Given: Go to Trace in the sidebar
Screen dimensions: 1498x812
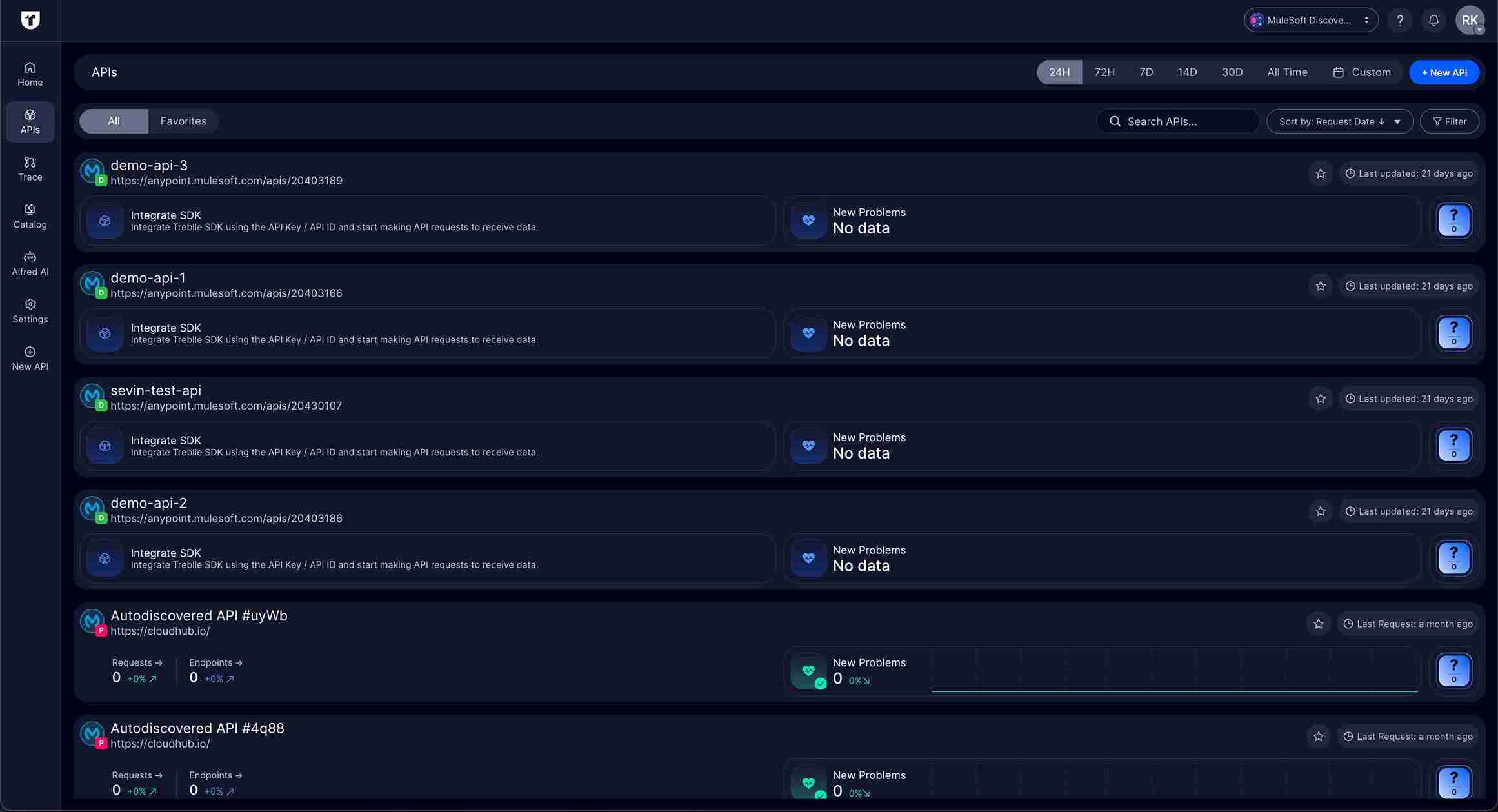Looking at the screenshot, I should coord(30,169).
